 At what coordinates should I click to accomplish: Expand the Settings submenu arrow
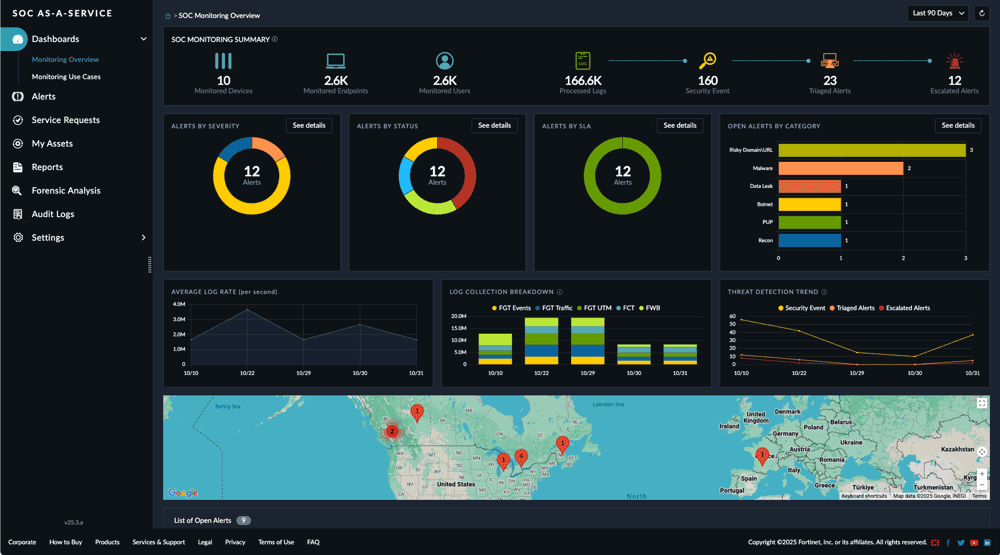point(143,238)
